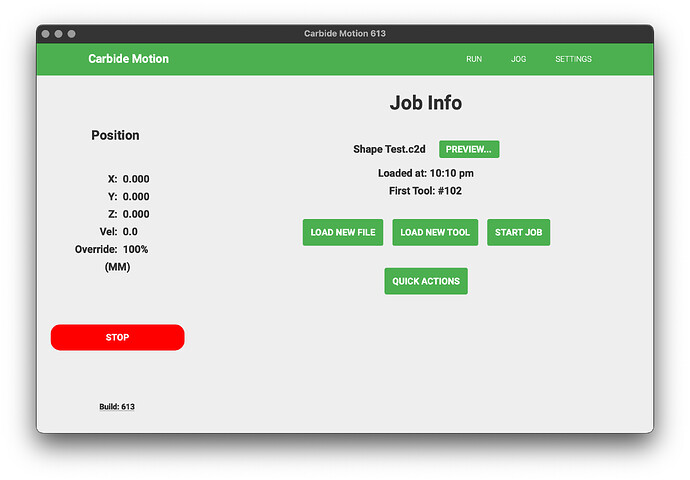Click the Vel: 0.0 readout

pos(118,232)
